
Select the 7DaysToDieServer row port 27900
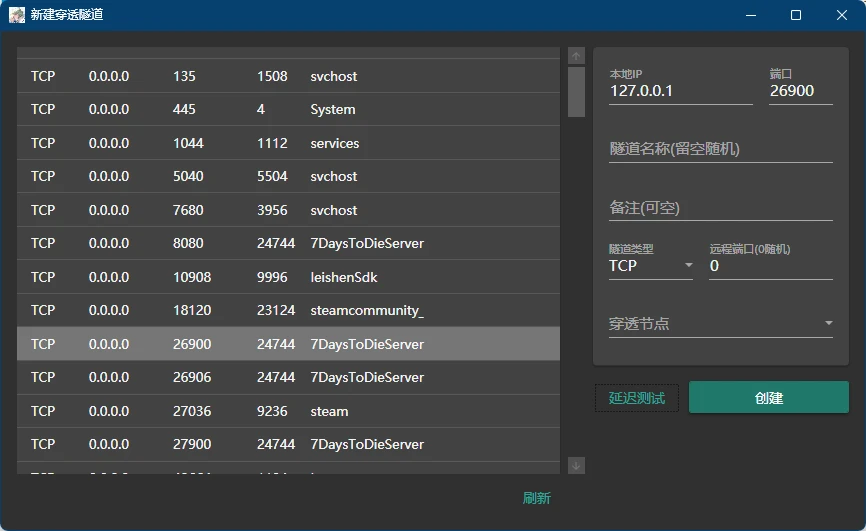click(288, 444)
